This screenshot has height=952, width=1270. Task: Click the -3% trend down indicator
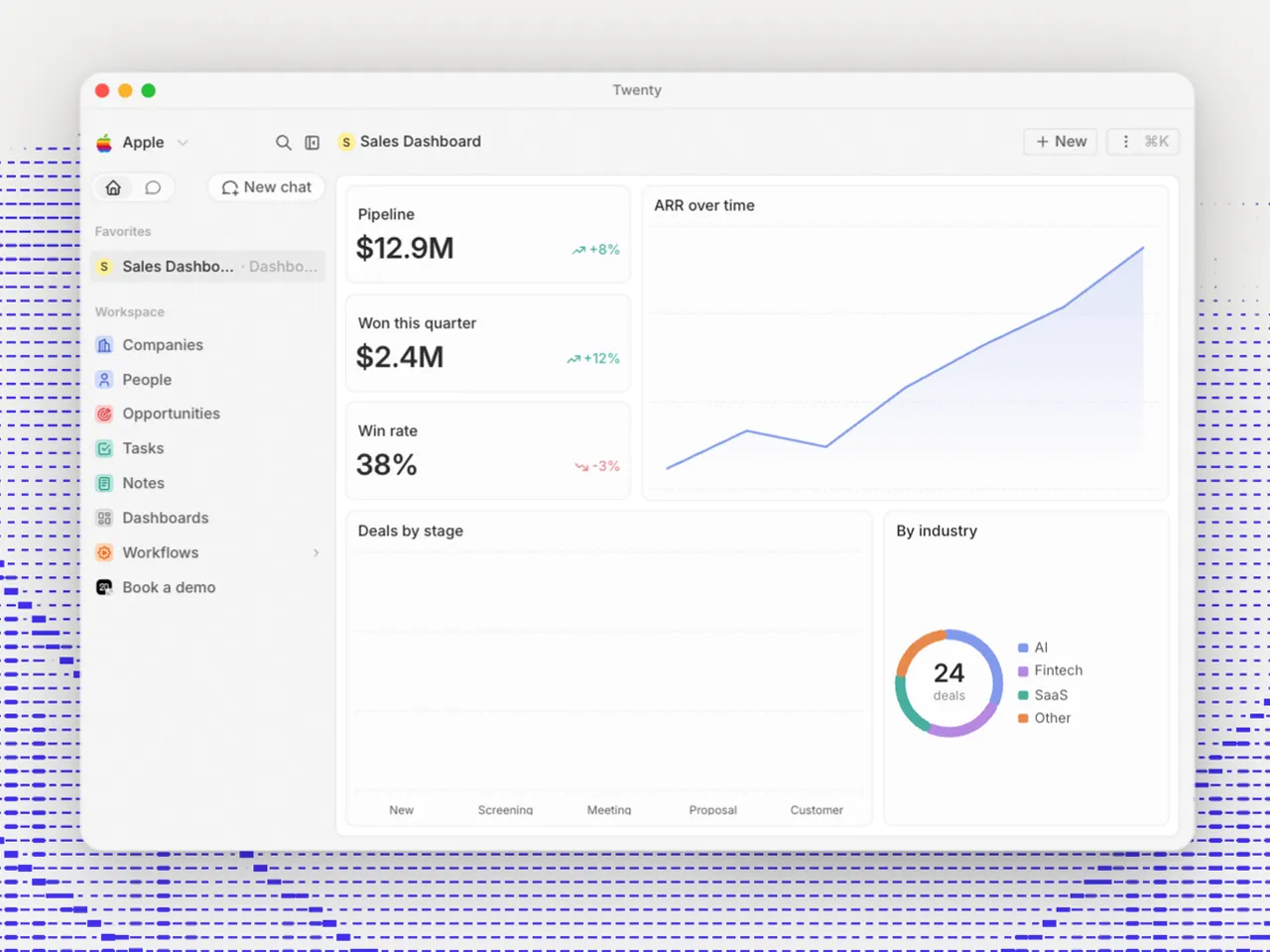coord(597,466)
